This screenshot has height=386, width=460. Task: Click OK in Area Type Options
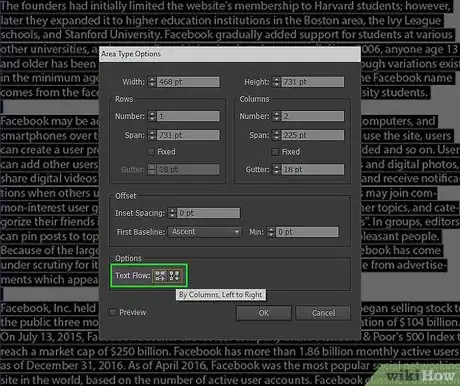(x=264, y=313)
